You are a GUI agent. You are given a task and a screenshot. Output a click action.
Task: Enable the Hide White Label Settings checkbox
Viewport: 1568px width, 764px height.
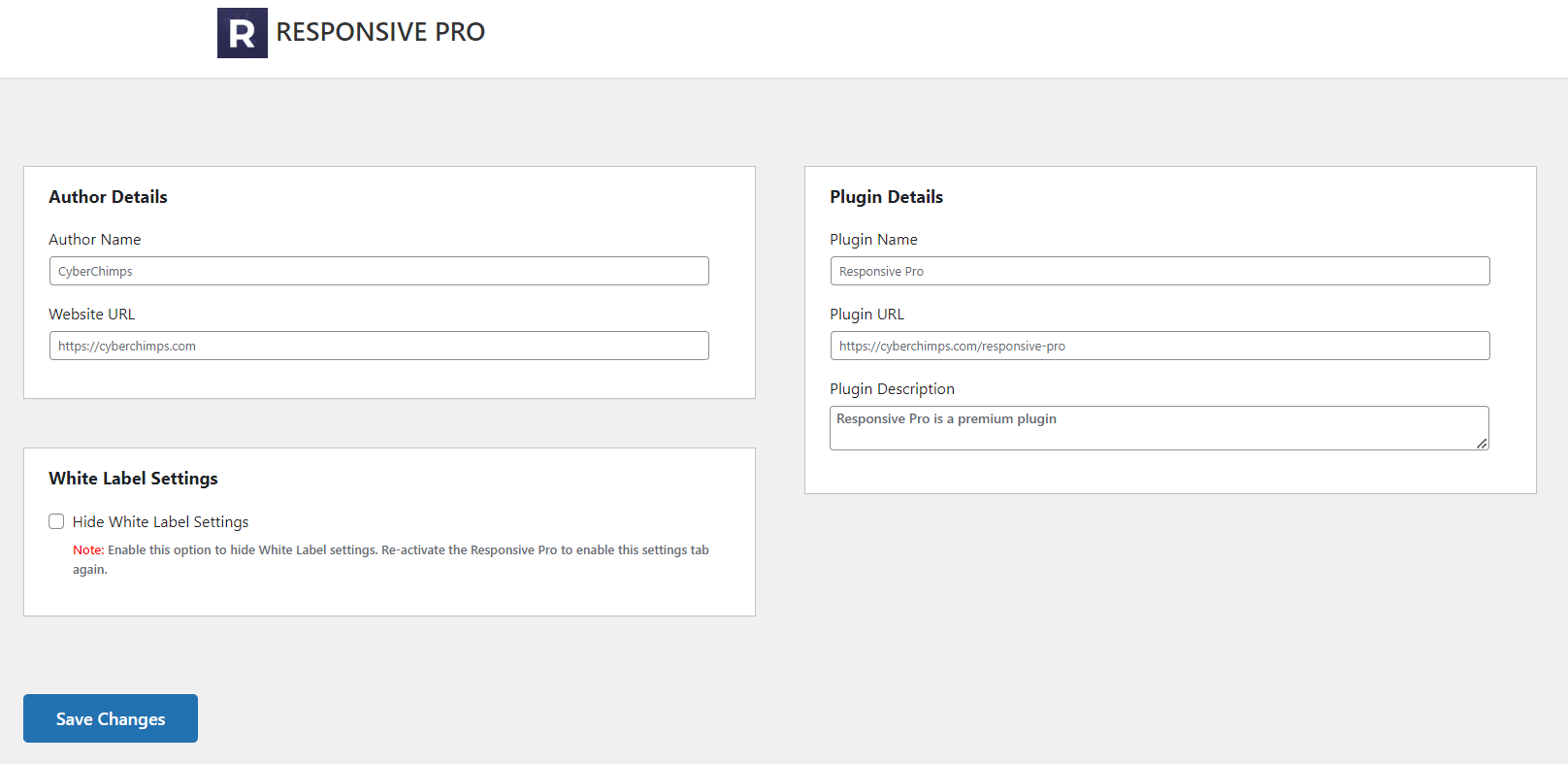(x=56, y=521)
